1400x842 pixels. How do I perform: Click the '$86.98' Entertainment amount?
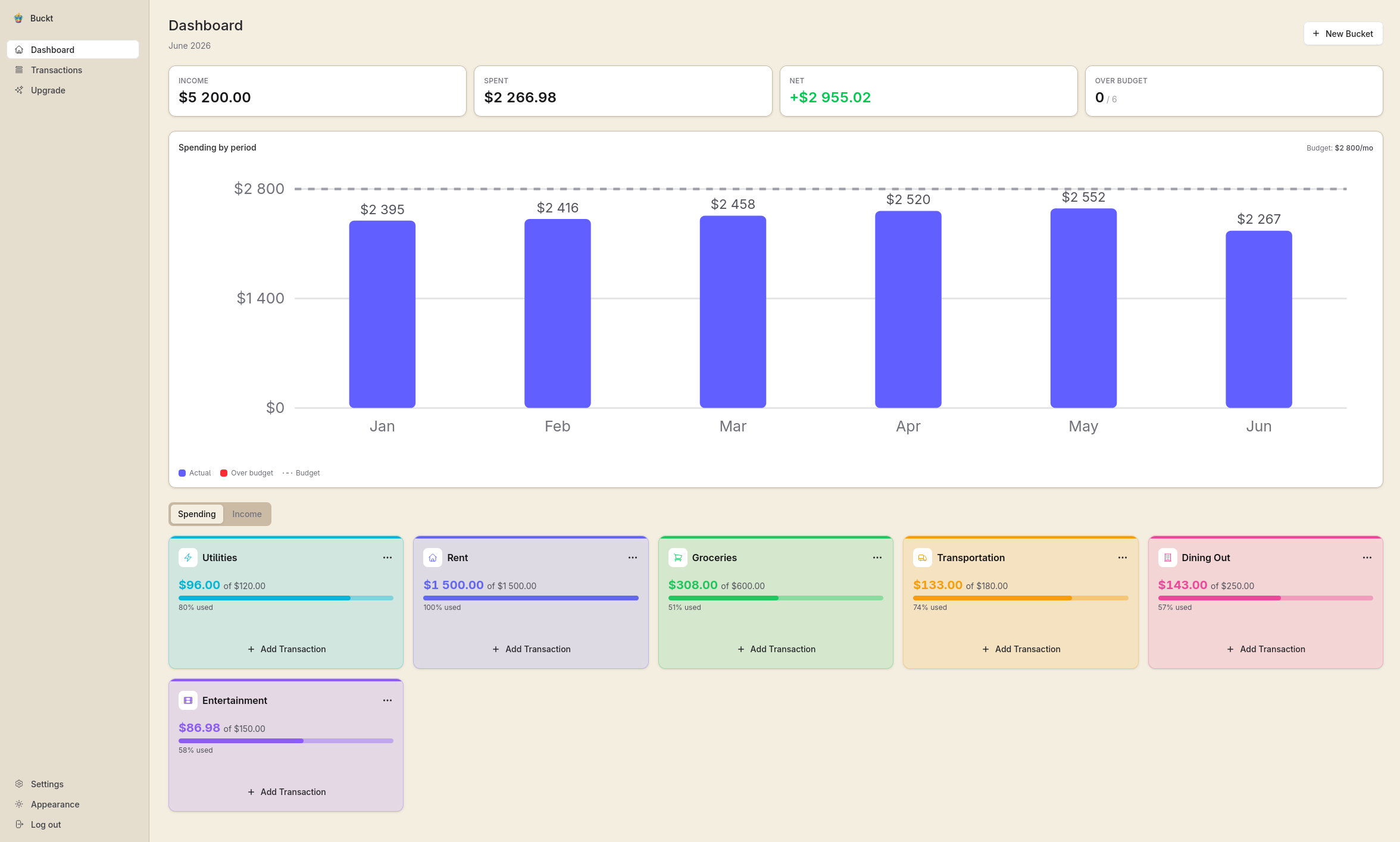[x=199, y=728]
